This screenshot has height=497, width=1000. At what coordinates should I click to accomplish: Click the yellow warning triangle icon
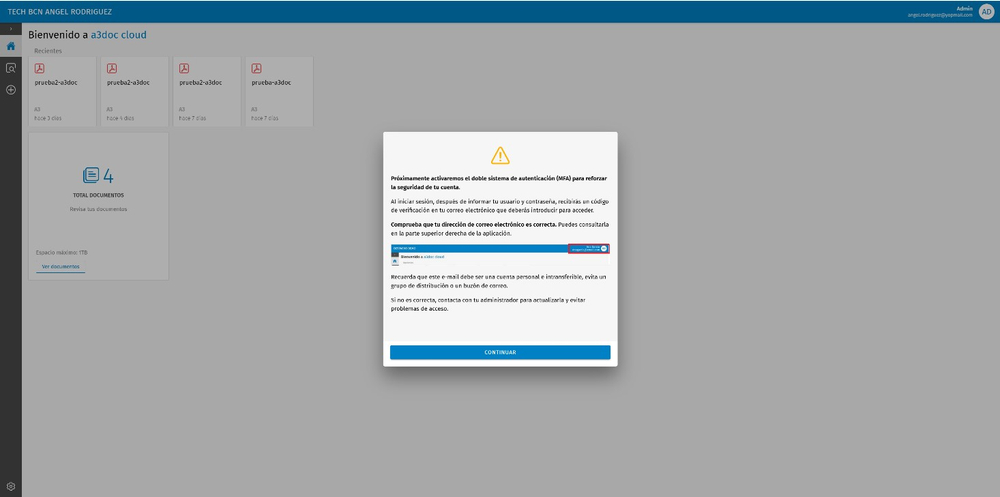[500, 155]
